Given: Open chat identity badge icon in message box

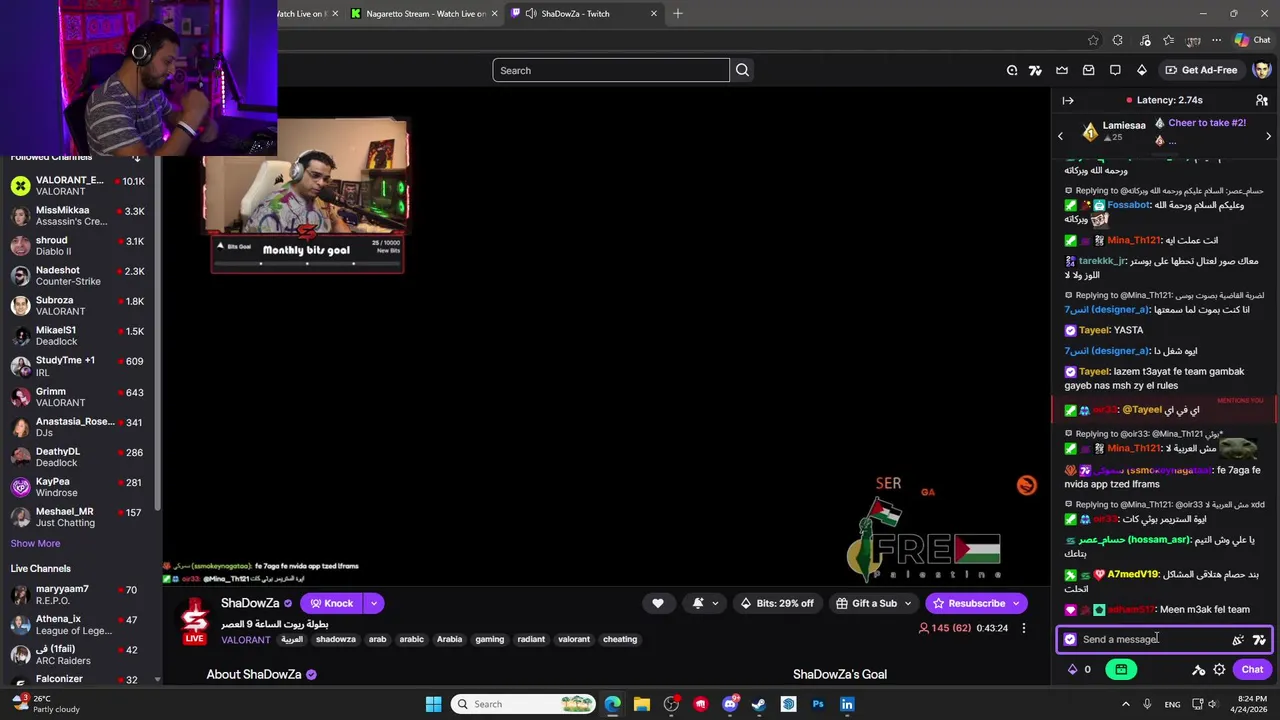Looking at the screenshot, I should point(1070,640).
